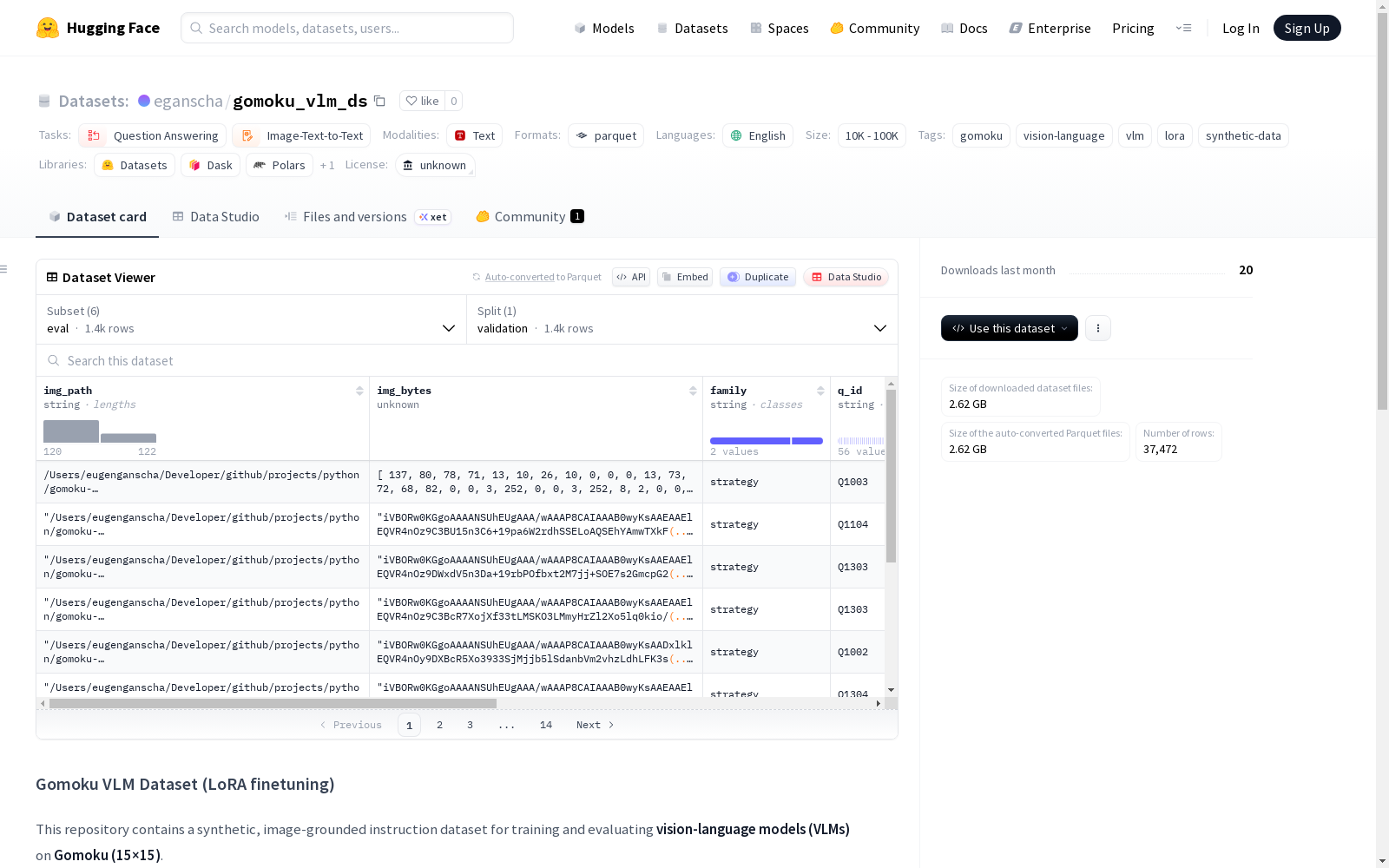Viewport: 1389px width, 868px height.
Task: Go to page 2 of results
Action: click(x=440, y=725)
